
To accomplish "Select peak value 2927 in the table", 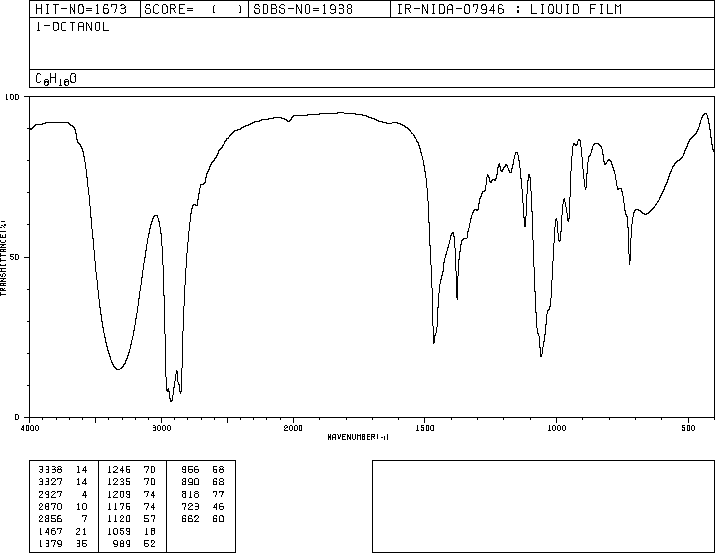I will pos(50,494).
